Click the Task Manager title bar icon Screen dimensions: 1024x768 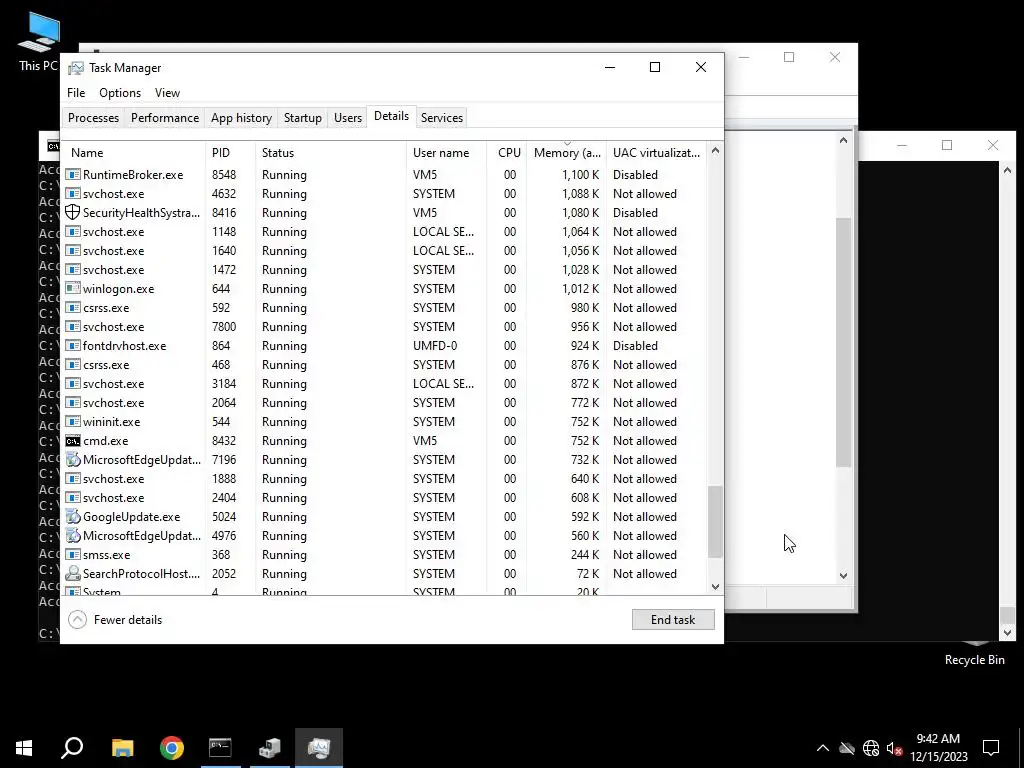(76, 68)
